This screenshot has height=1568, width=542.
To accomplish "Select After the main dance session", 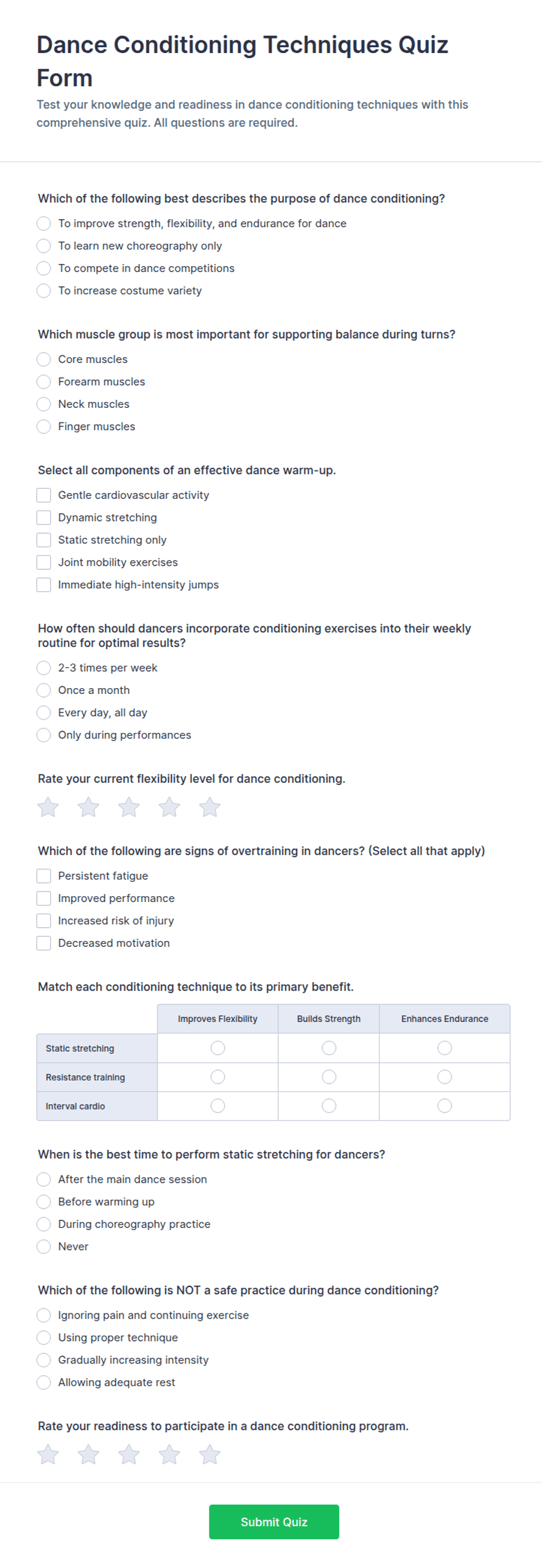I will click(x=44, y=1179).
